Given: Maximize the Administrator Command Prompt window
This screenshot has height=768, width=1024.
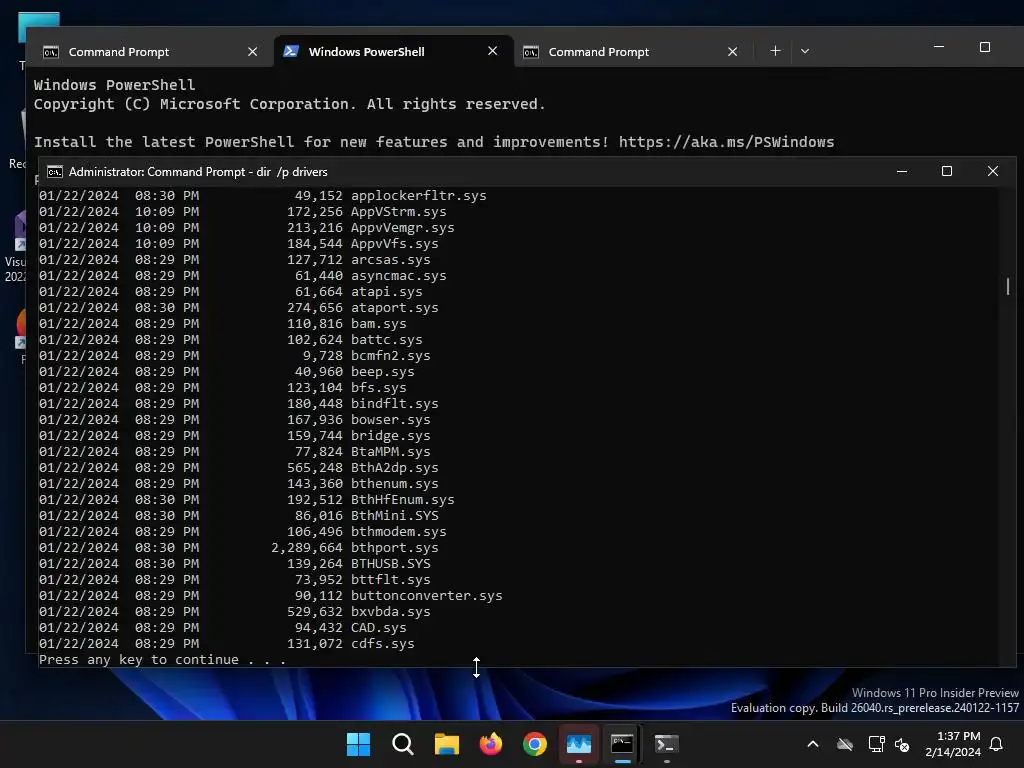Looking at the screenshot, I should [946, 171].
